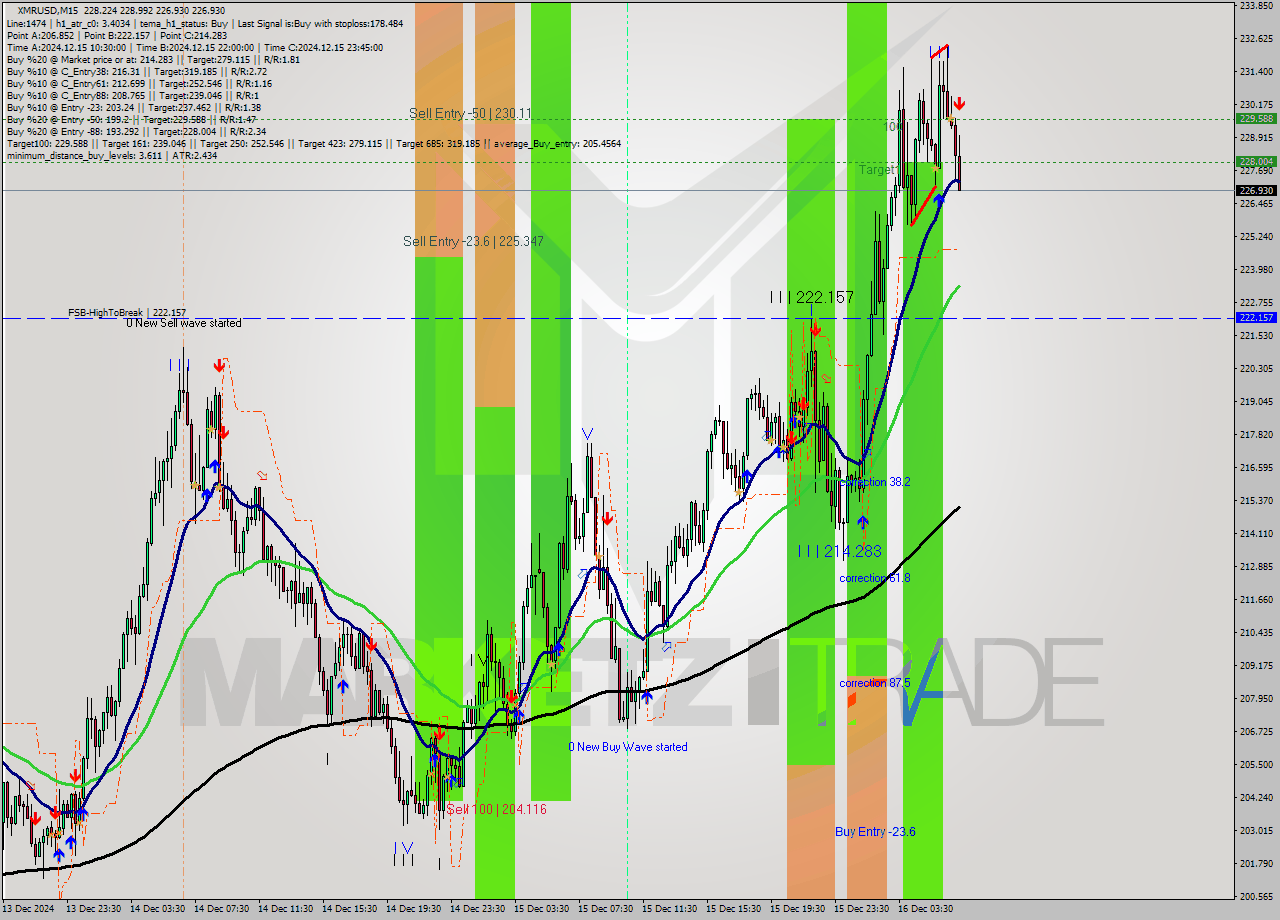
Task: Click the 'correction 38.2' label
Action: [x=875, y=482]
